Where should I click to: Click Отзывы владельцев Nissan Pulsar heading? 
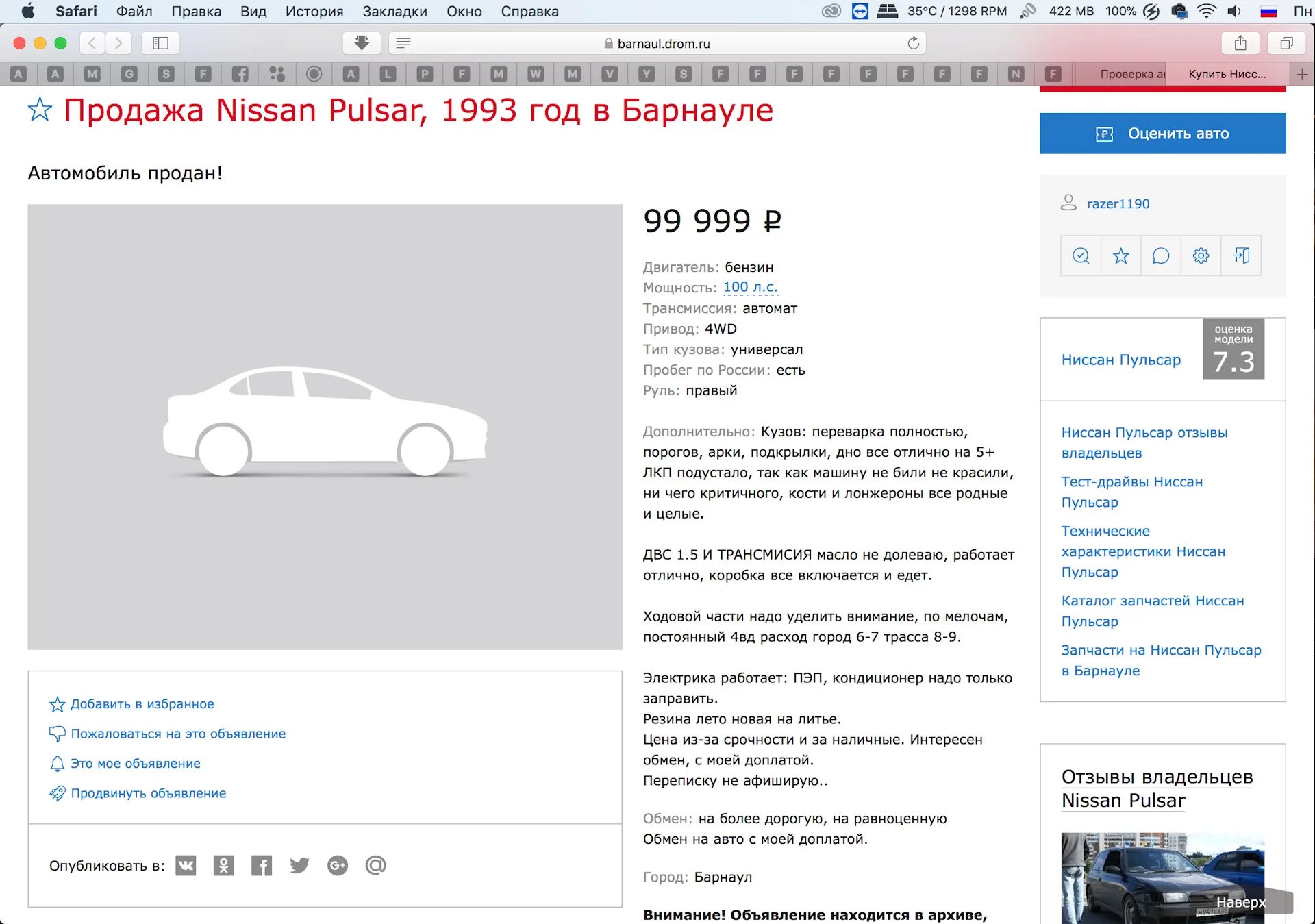(x=1157, y=788)
